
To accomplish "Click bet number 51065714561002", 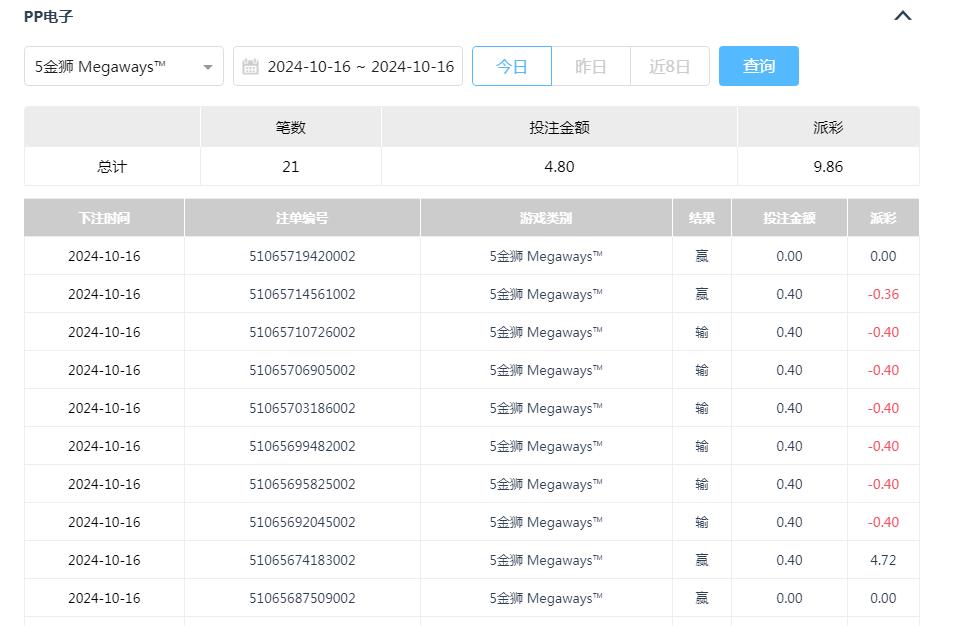I will point(302,294).
